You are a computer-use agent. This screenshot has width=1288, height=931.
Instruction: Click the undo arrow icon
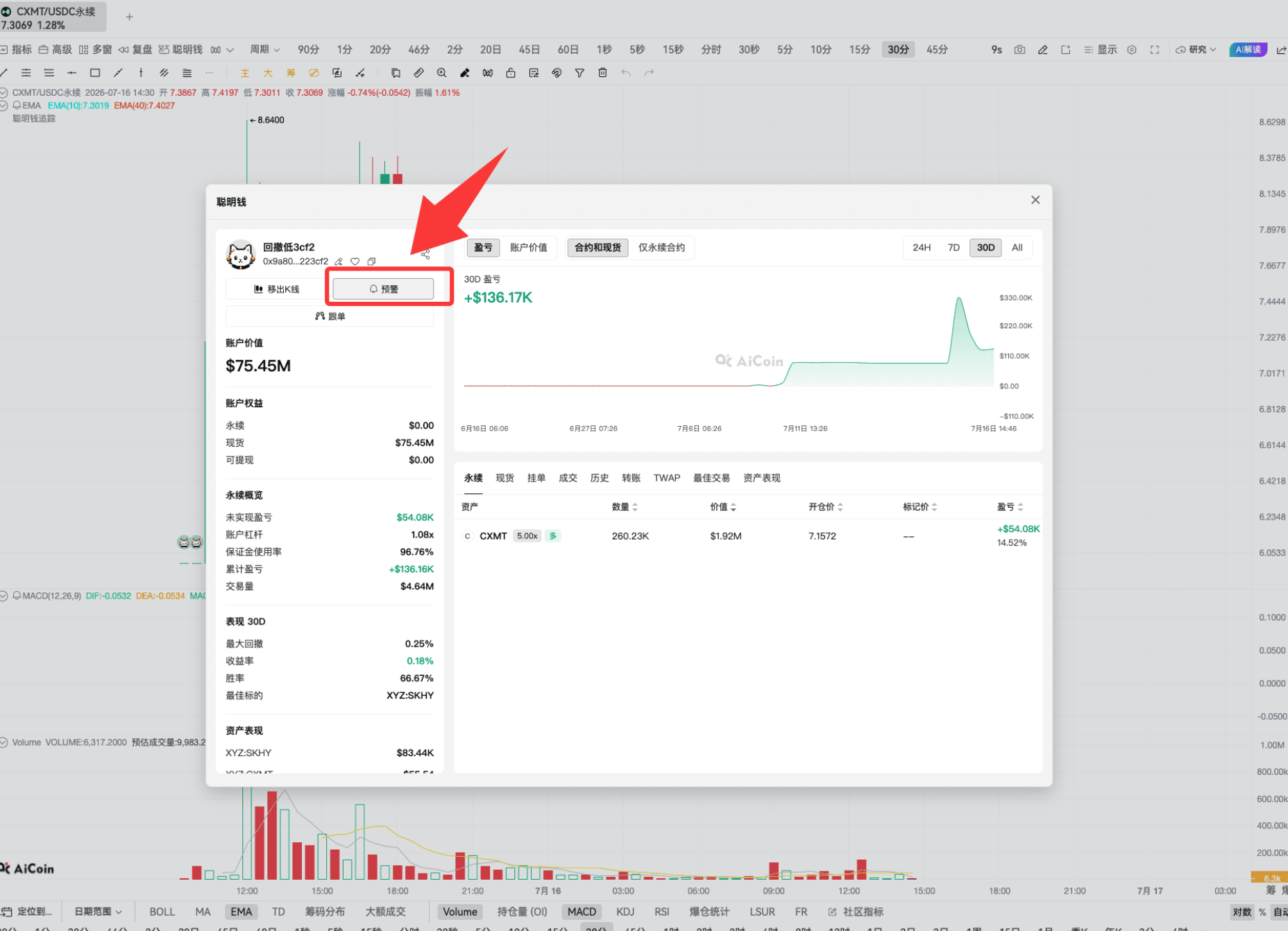point(626,73)
